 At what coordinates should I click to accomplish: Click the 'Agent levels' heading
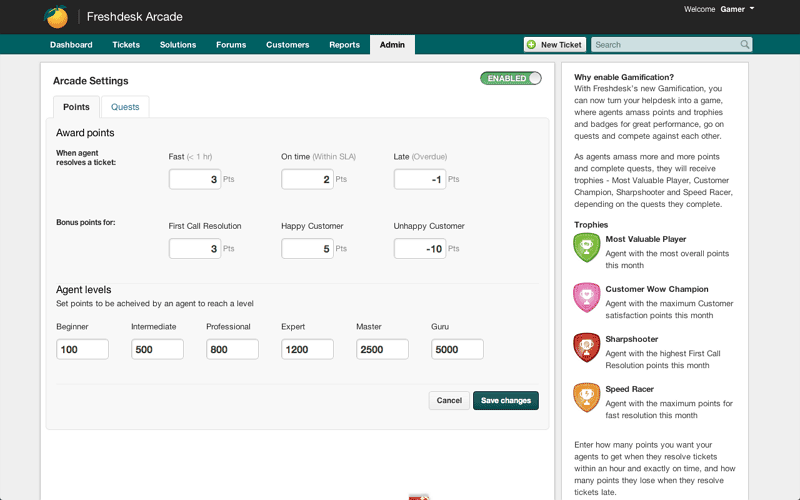[x=84, y=289]
